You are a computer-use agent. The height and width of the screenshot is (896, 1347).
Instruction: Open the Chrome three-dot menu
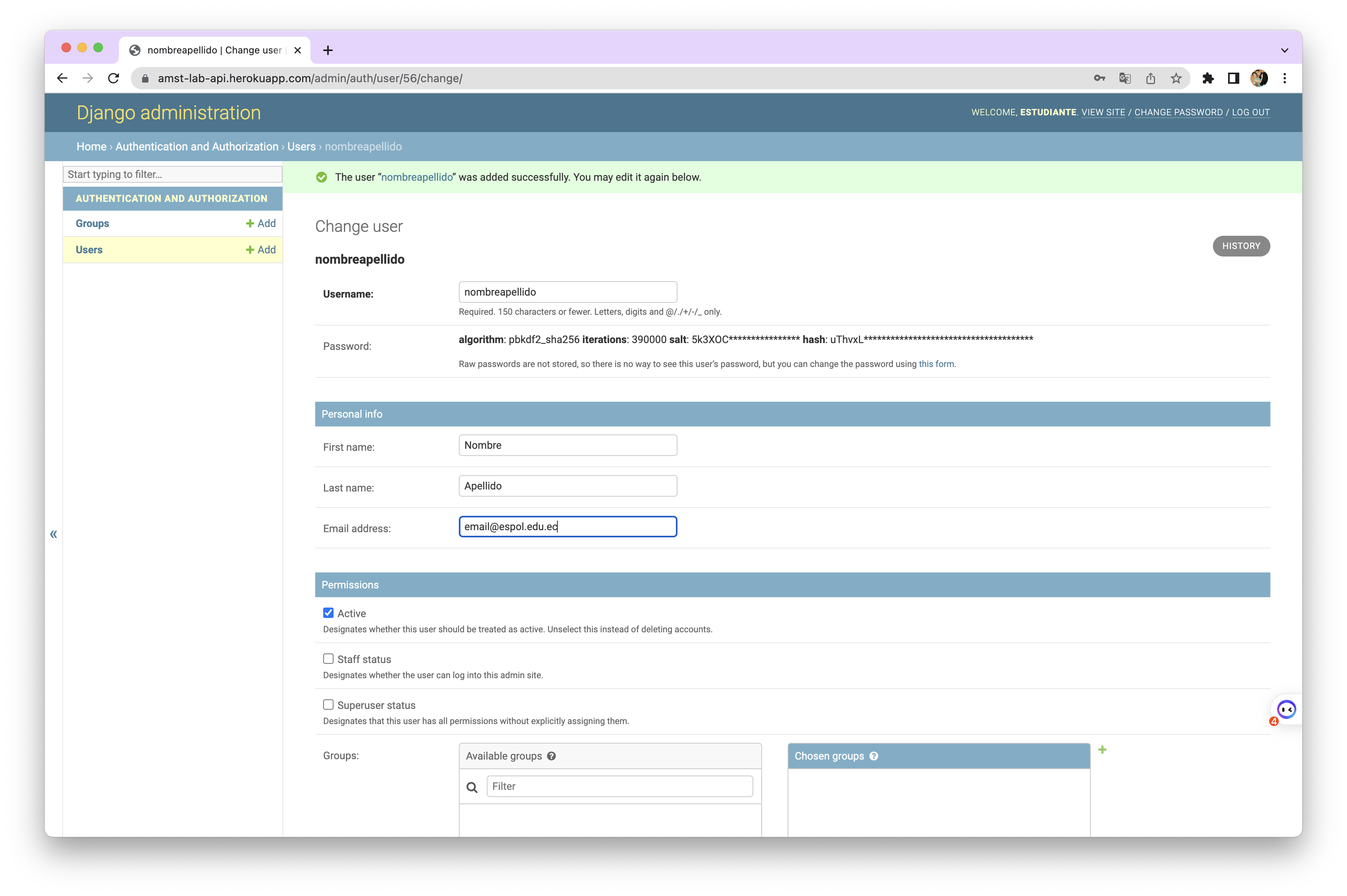[1285, 78]
